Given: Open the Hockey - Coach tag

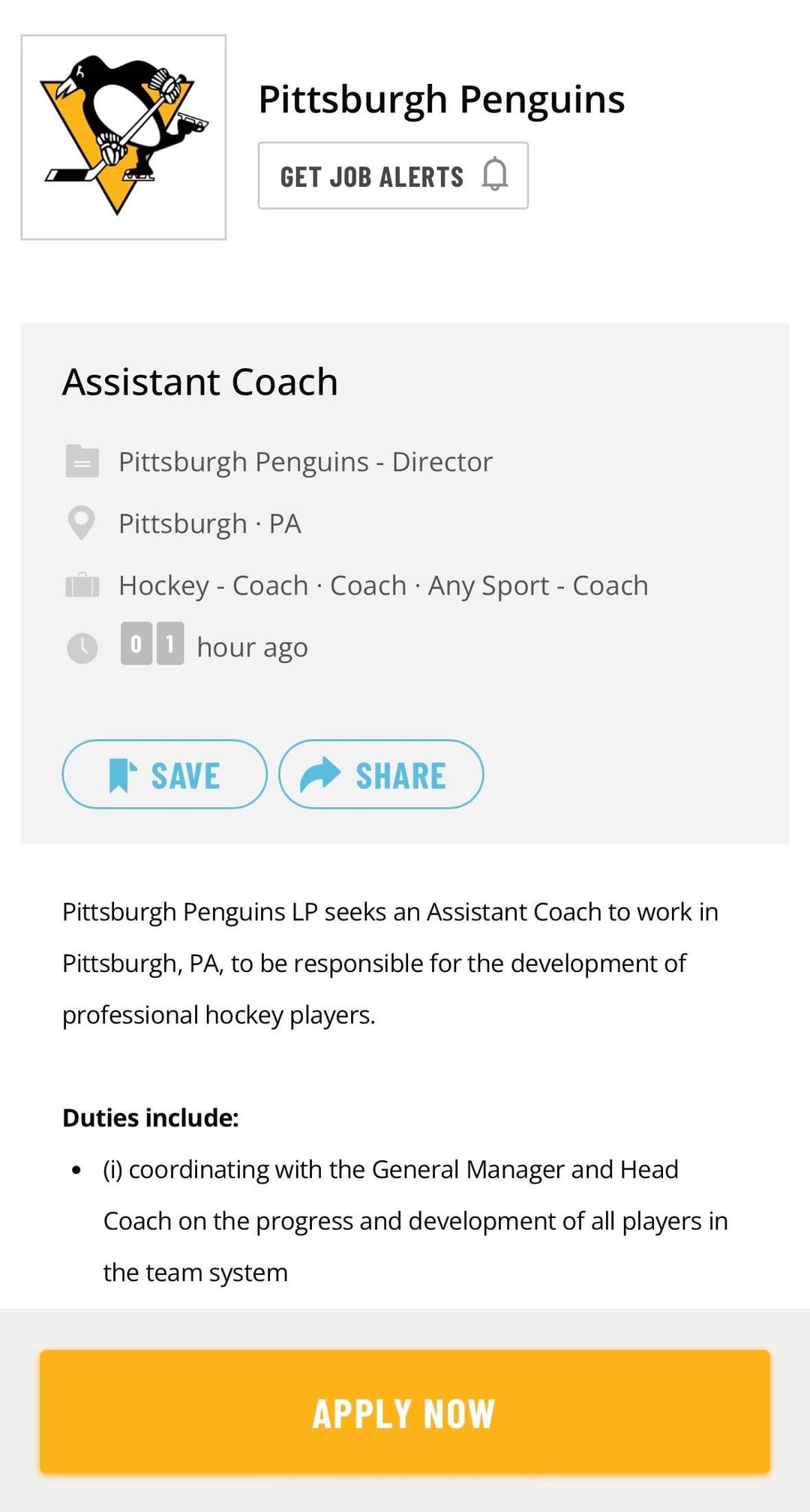Looking at the screenshot, I should 213,586.
